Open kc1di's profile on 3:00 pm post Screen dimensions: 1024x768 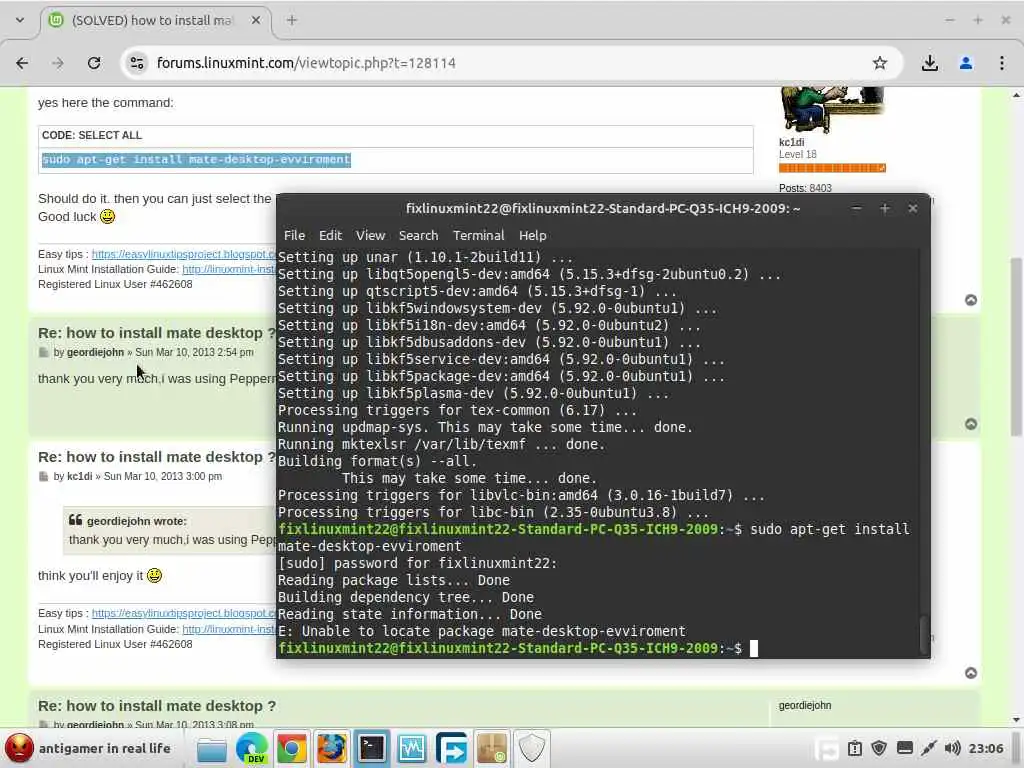point(80,476)
